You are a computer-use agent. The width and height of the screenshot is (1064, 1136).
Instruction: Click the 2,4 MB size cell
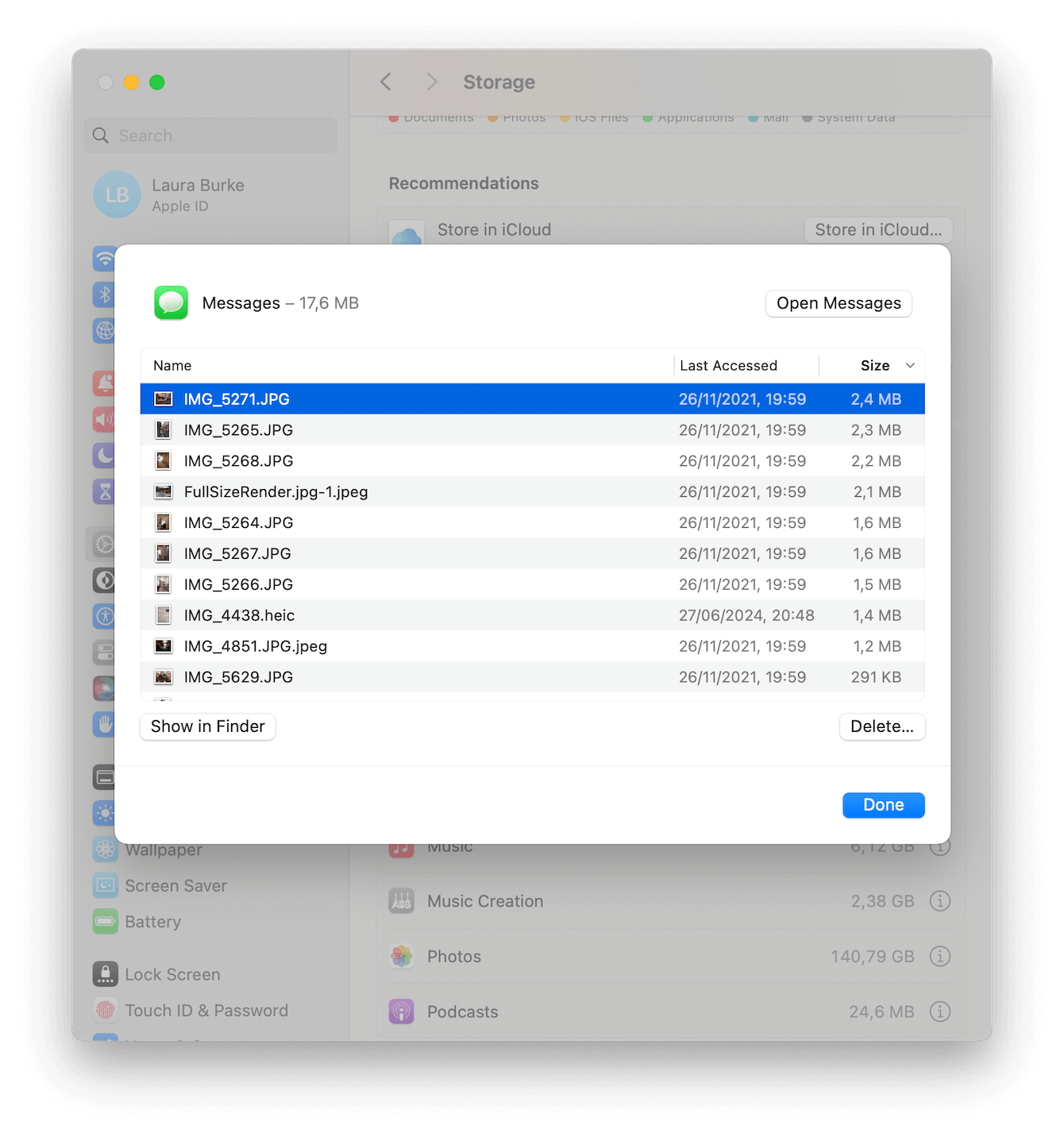876,399
